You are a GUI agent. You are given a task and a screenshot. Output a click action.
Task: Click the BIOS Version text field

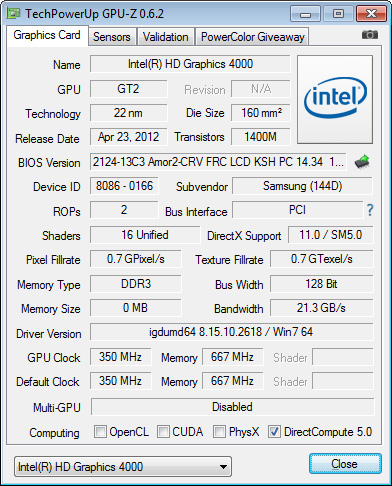tap(218, 162)
